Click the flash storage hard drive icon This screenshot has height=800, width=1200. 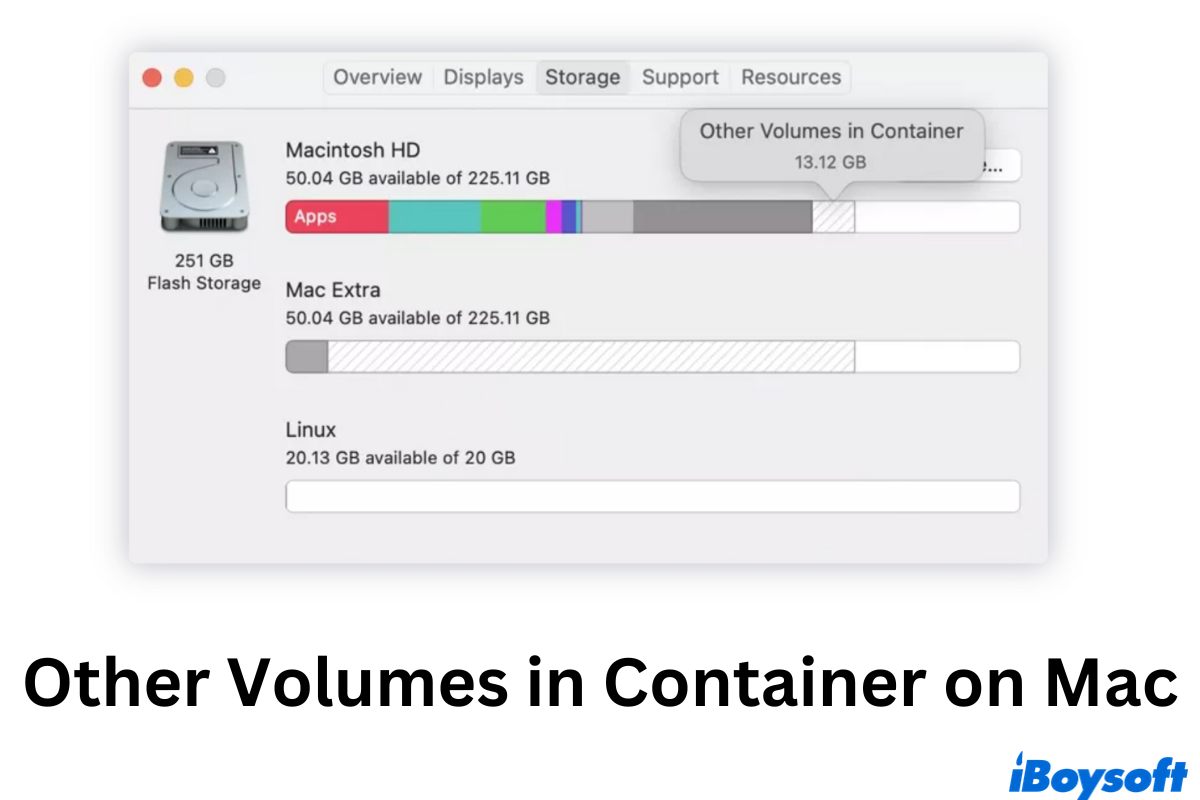(x=203, y=187)
